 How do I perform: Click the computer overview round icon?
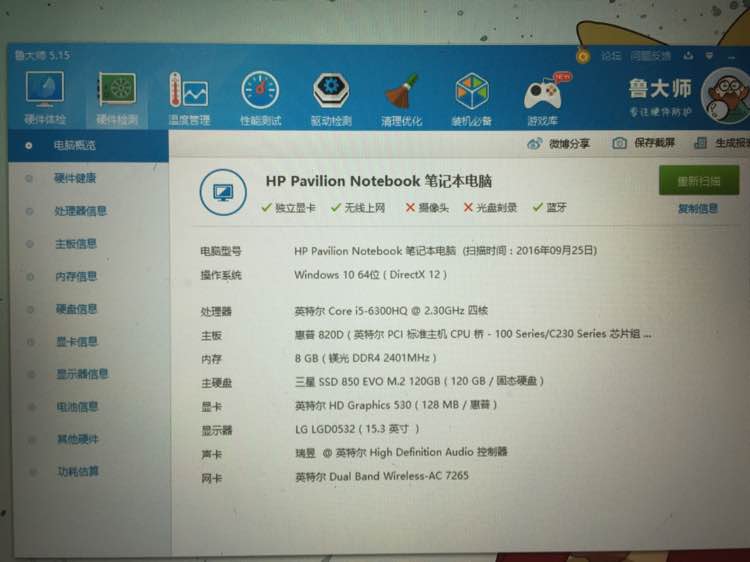(223, 192)
